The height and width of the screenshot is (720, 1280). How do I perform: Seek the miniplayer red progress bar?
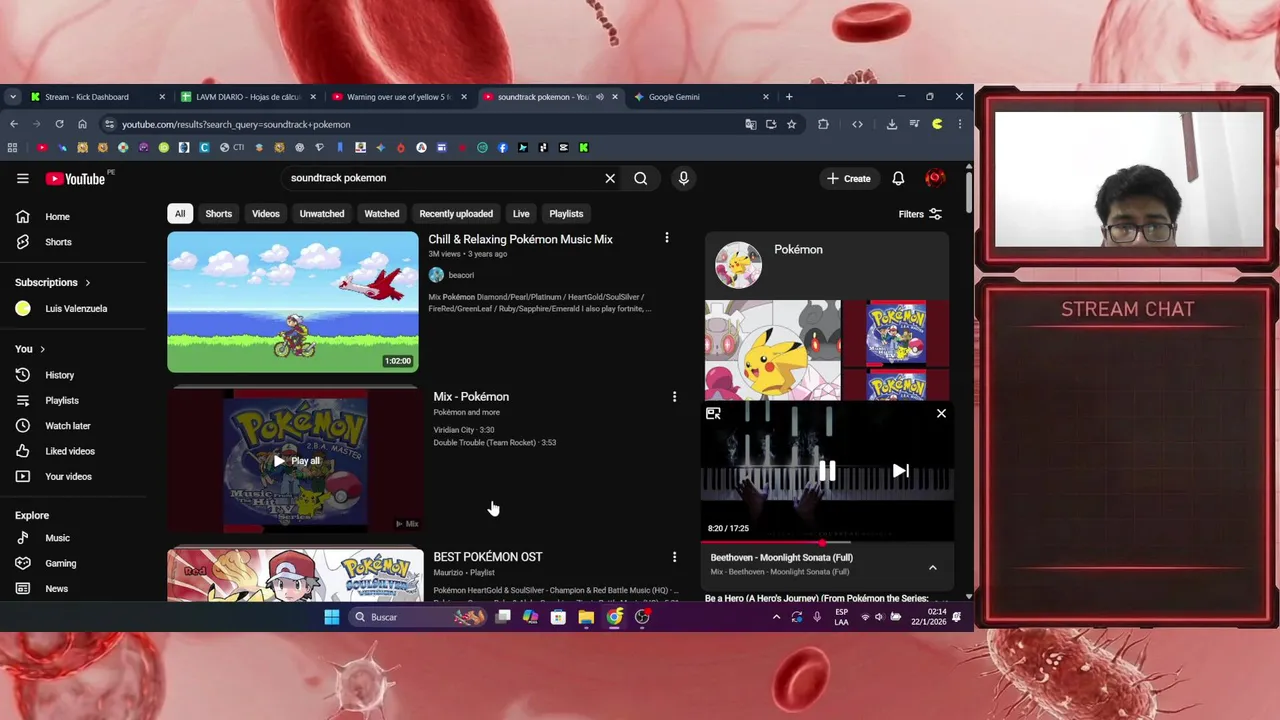827,541
